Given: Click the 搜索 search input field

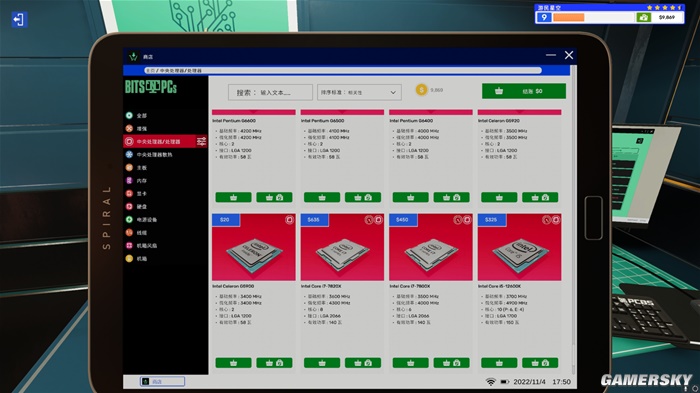Looking at the screenshot, I should [270, 92].
